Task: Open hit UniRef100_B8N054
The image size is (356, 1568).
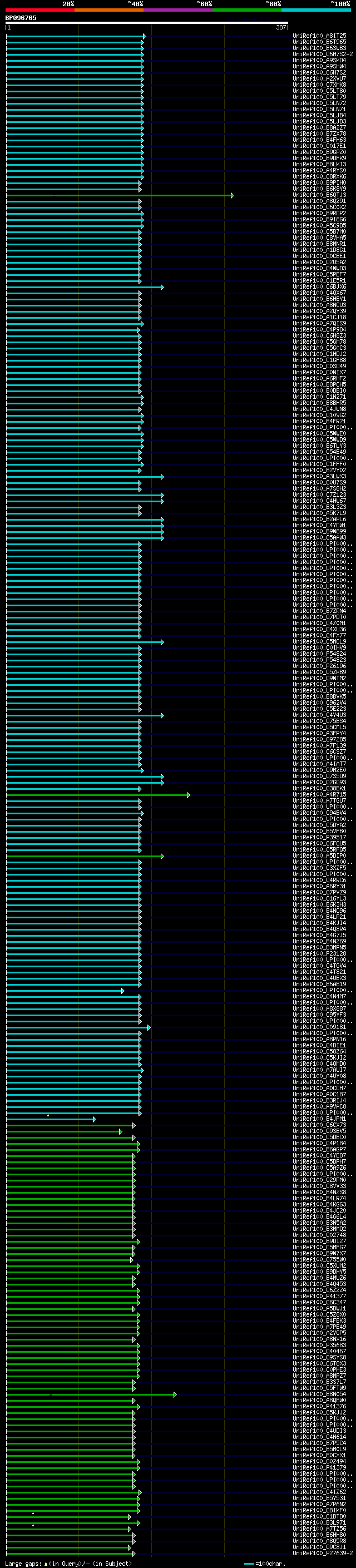Action: coord(319,1394)
